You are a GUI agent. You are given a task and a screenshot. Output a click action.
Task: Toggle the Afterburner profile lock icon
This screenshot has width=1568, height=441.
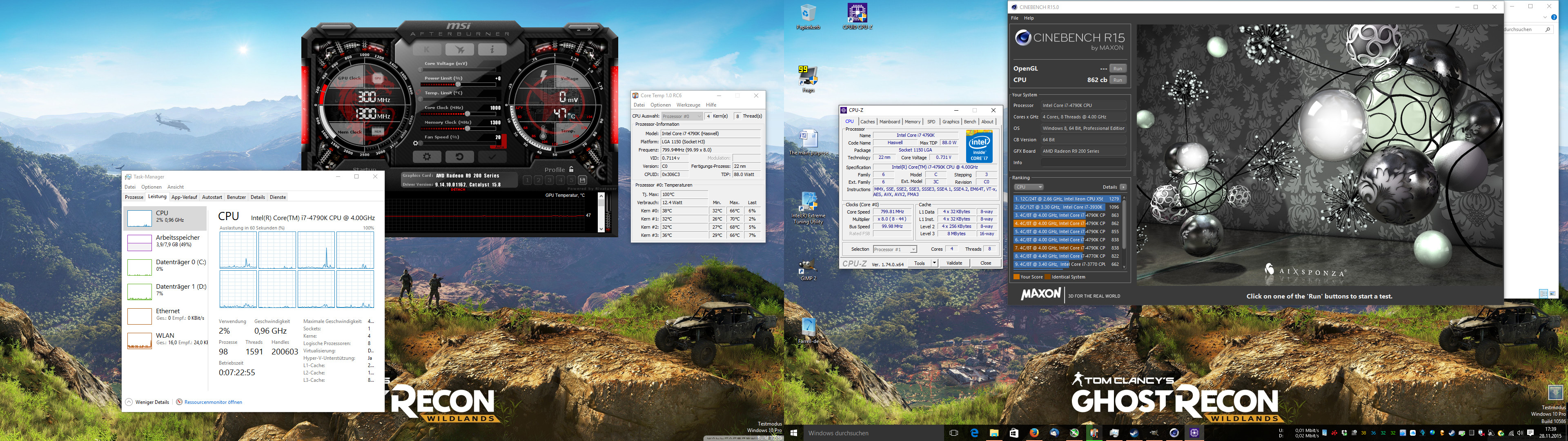pos(571,169)
